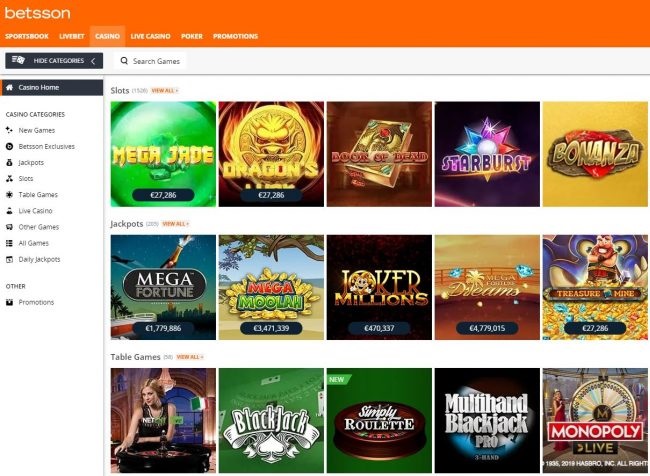This screenshot has height=476, width=650.
Task: Click the New Games sparkle icon
Action: [x=9, y=130]
